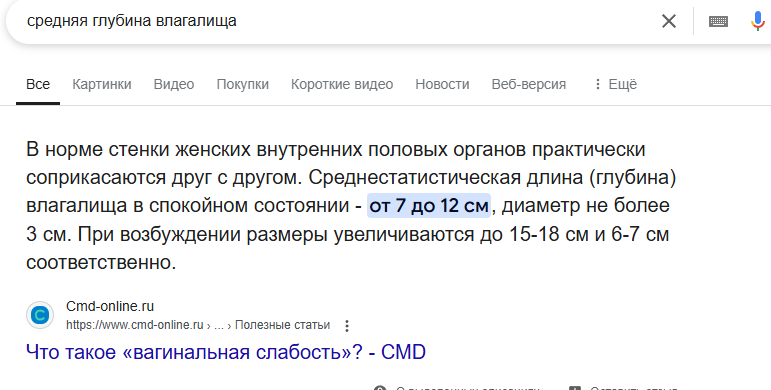This screenshot has height=390, width=771.
Task: Click the Полезные статьи breadcrumb text
Action: 282,325
